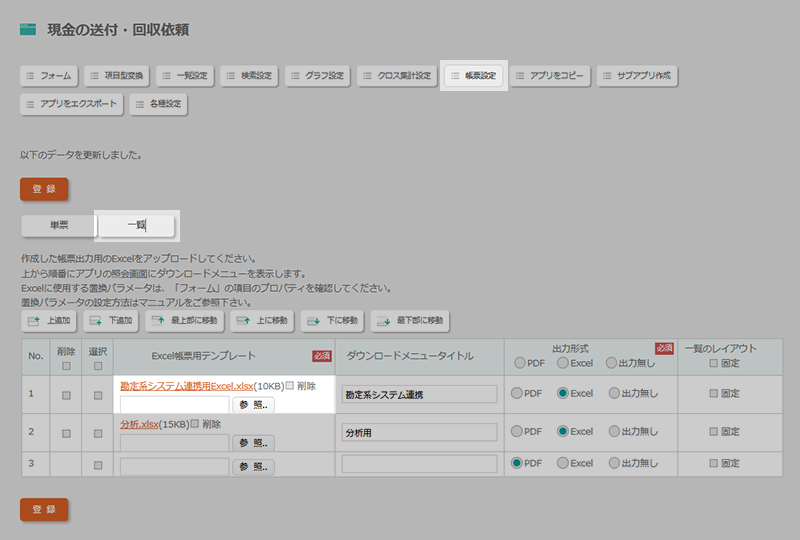Image resolution: width=800 pixels, height=540 pixels.
Task: Check the 固定 checkbox in row 1
Action: 712,393
